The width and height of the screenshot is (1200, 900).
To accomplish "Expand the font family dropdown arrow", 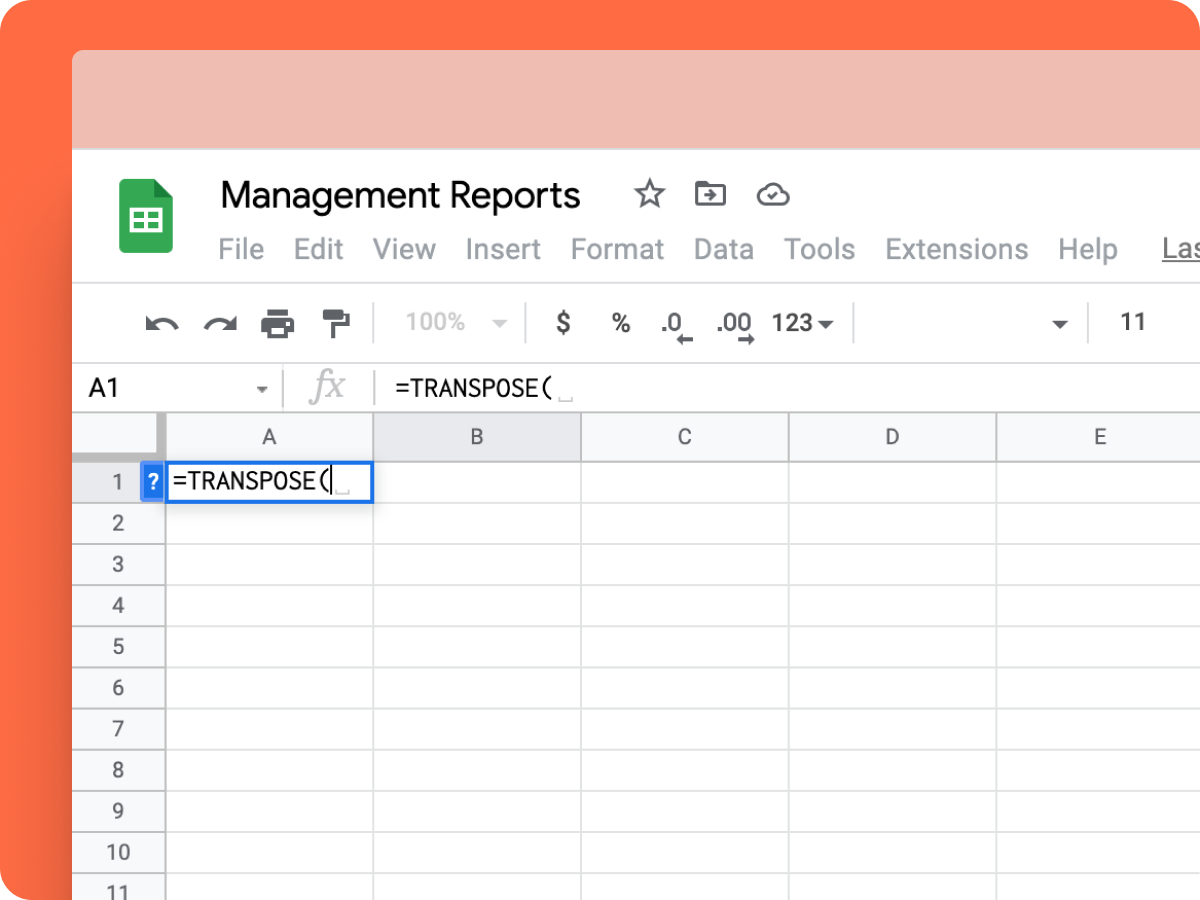I will pos(1060,324).
